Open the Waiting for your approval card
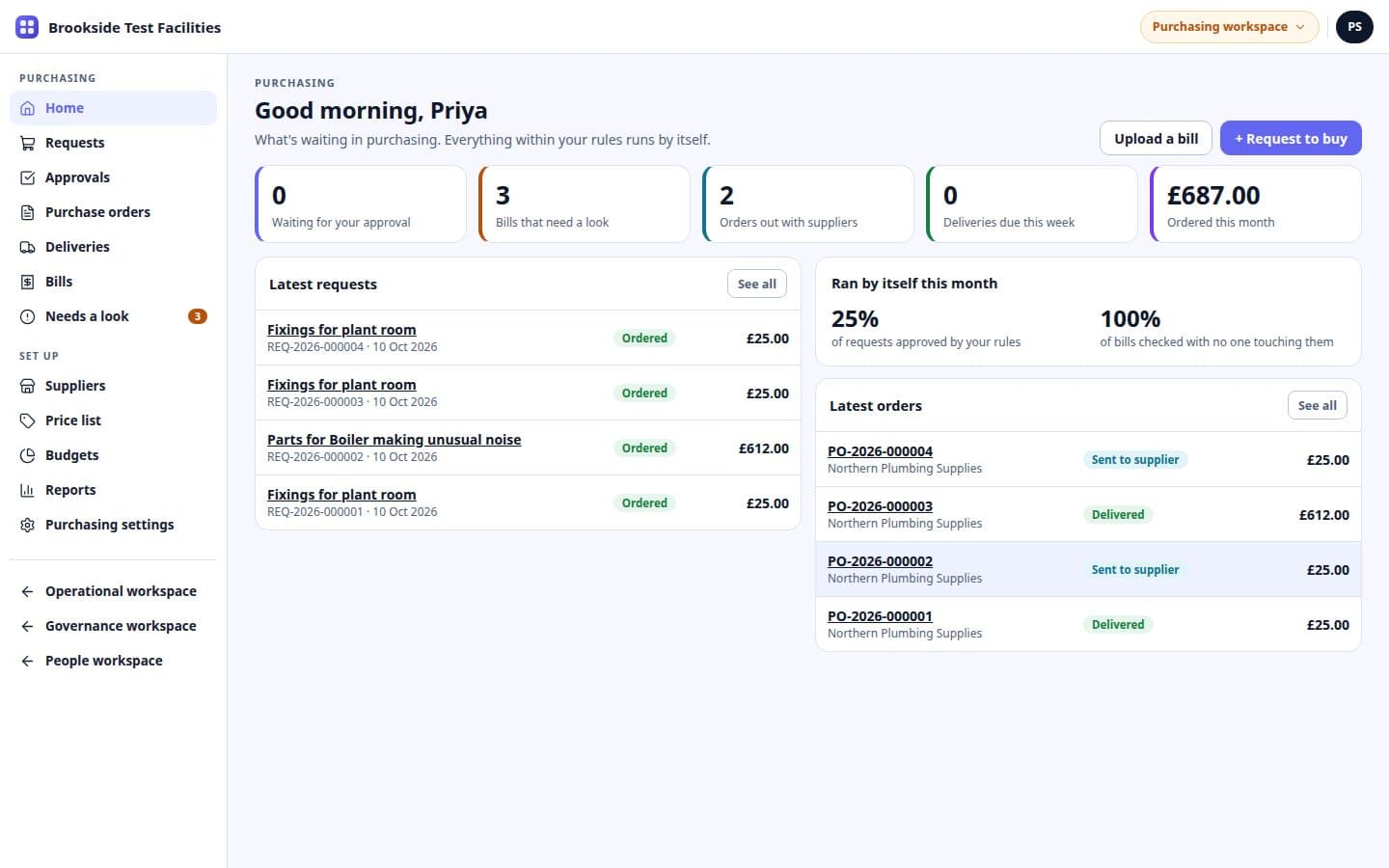The height and width of the screenshot is (868, 1389). 361,204
